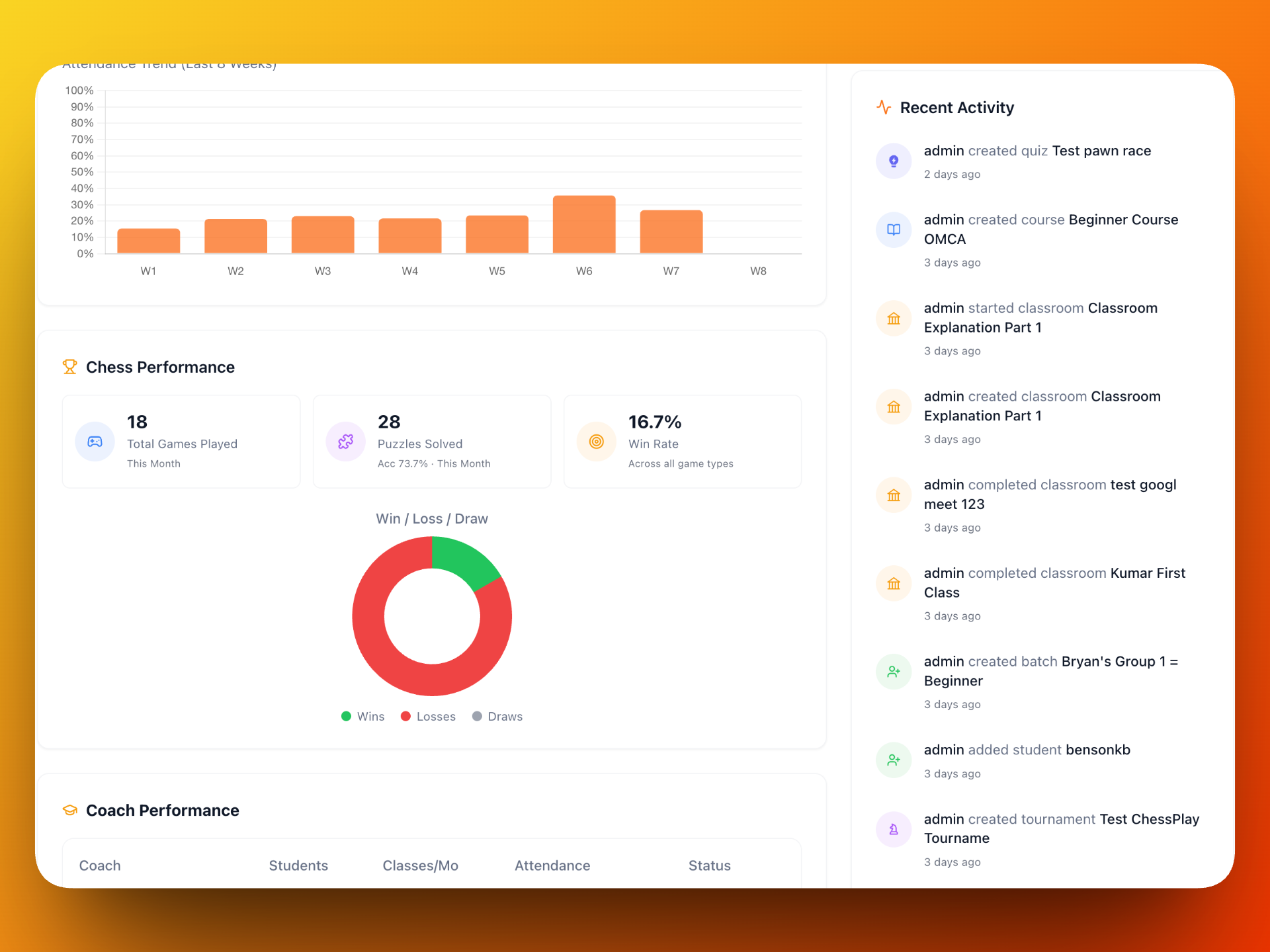This screenshot has height=952, width=1270.
Task: Click the book icon for Beginner Course OMCA
Action: pyautogui.click(x=894, y=230)
